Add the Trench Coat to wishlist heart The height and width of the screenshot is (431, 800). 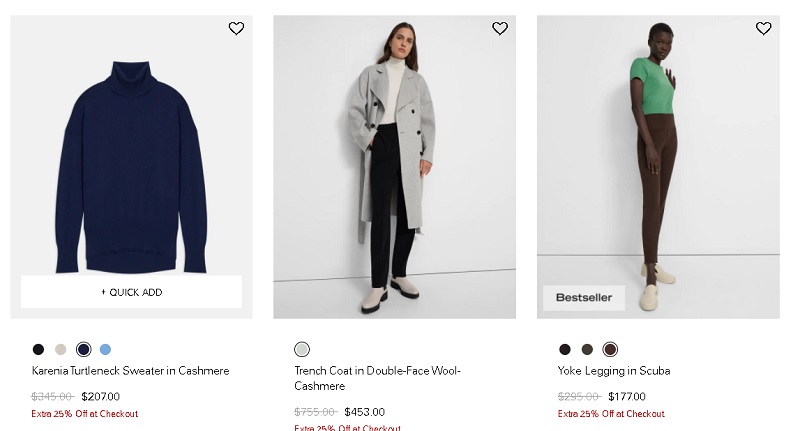point(499,29)
